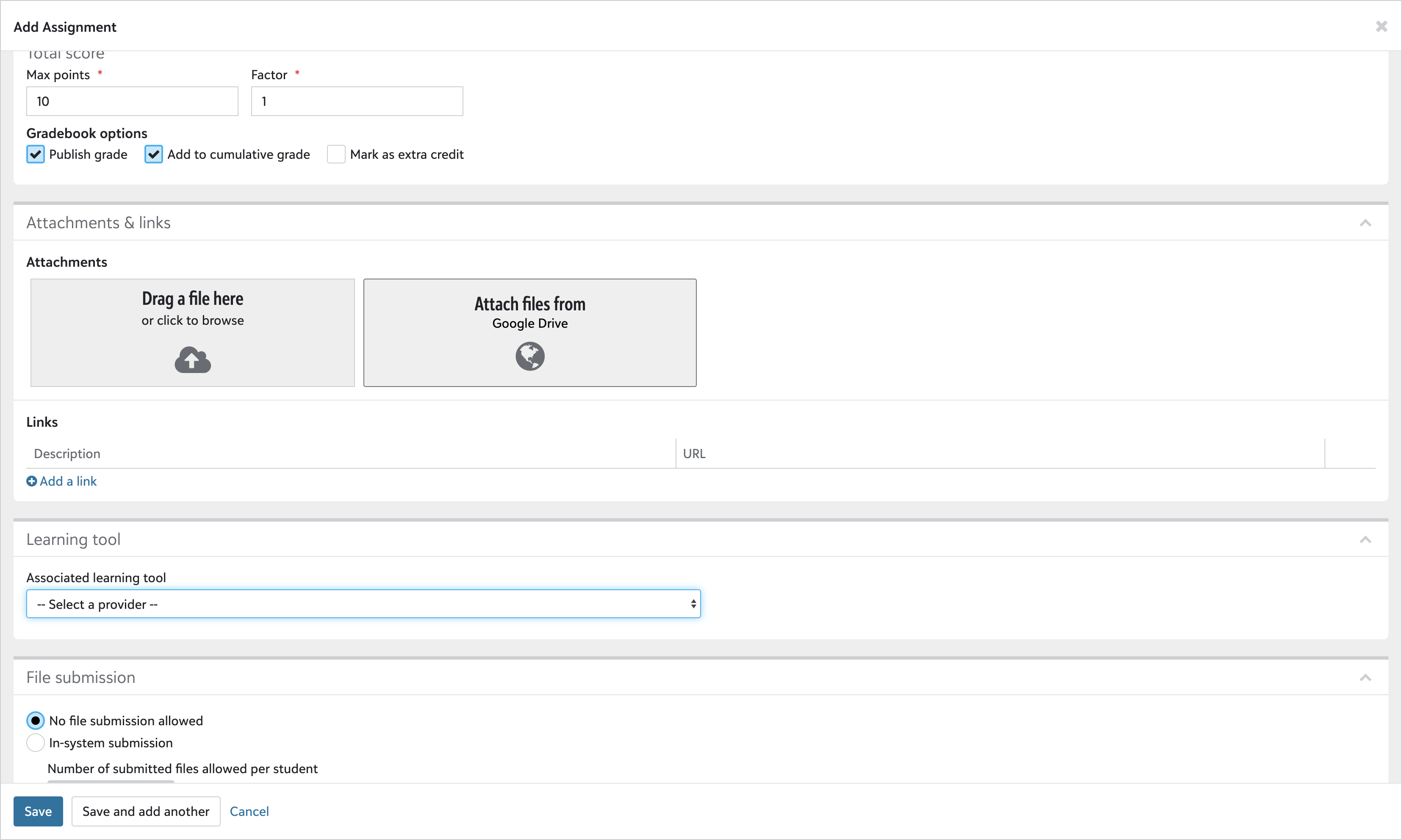This screenshot has height=840, width=1402.
Task: Cancel adding the assignment
Action: tap(249, 811)
